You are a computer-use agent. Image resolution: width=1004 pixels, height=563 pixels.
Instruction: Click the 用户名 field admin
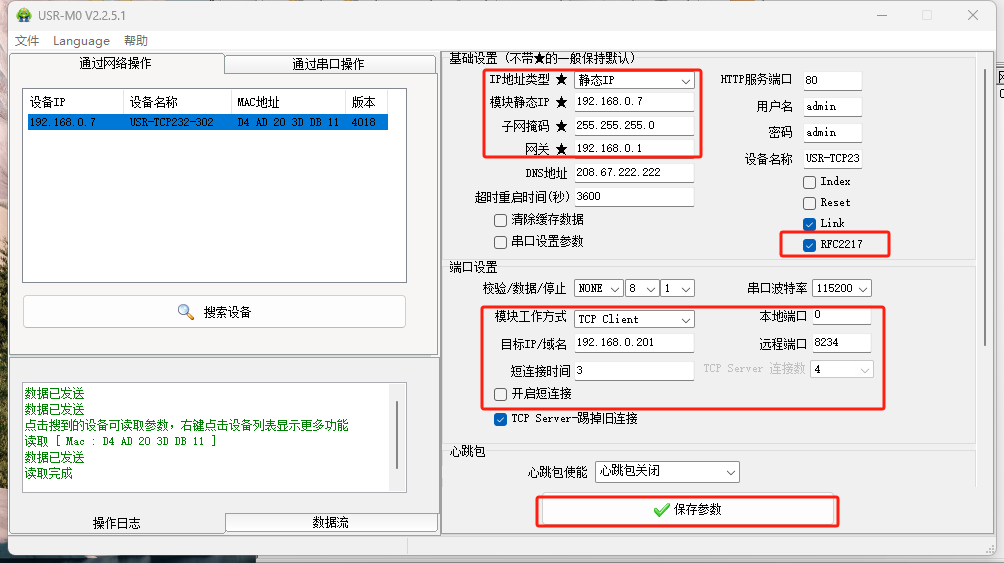click(x=832, y=106)
